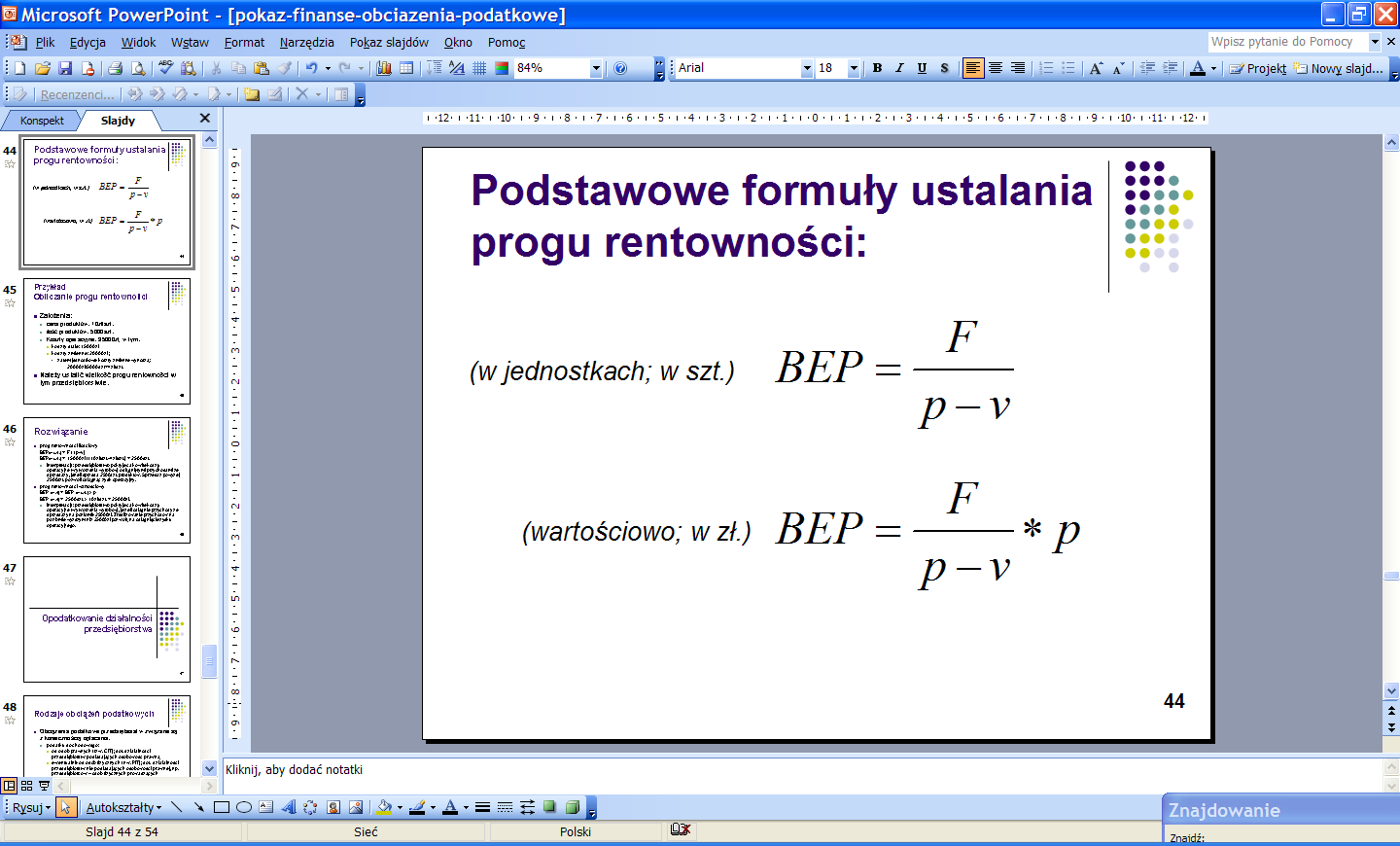Select slide 46 thumbnail Rozwiązanie
The height and width of the screenshot is (846, 1400).
107,480
